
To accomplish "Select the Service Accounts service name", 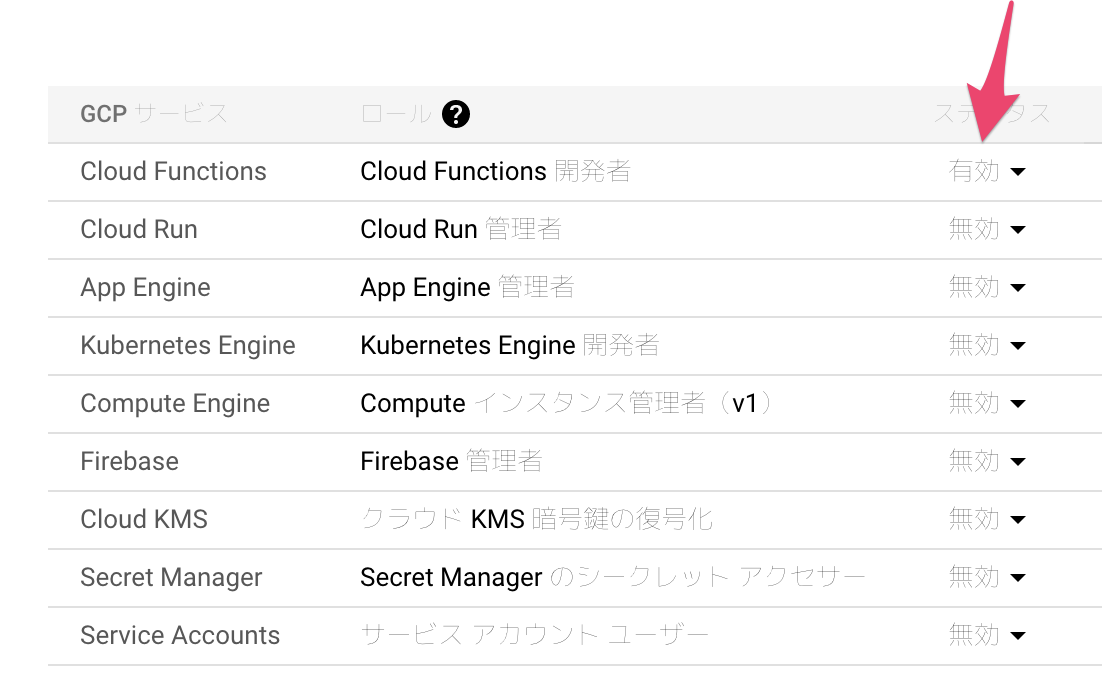I will click(x=180, y=635).
